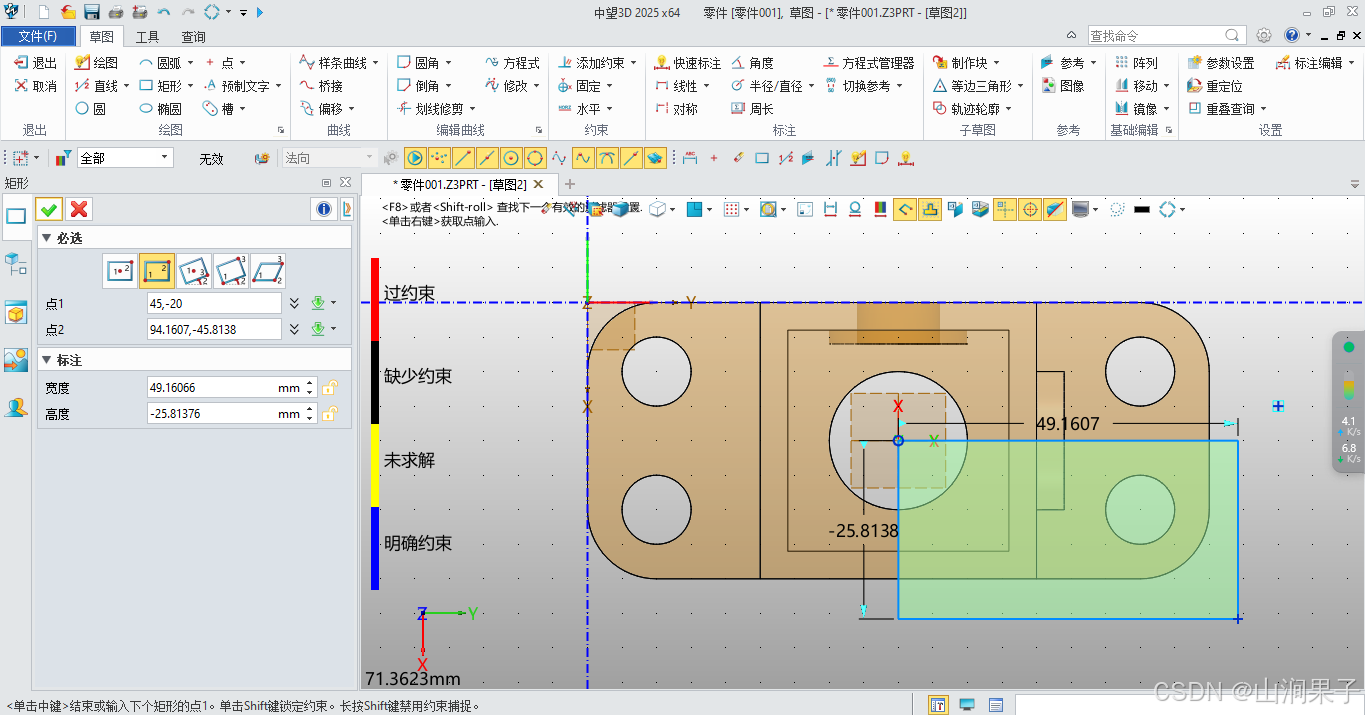1365x715 pixels.
Task: Click the 方程式管理器 button
Action: click(x=869, y=63)
